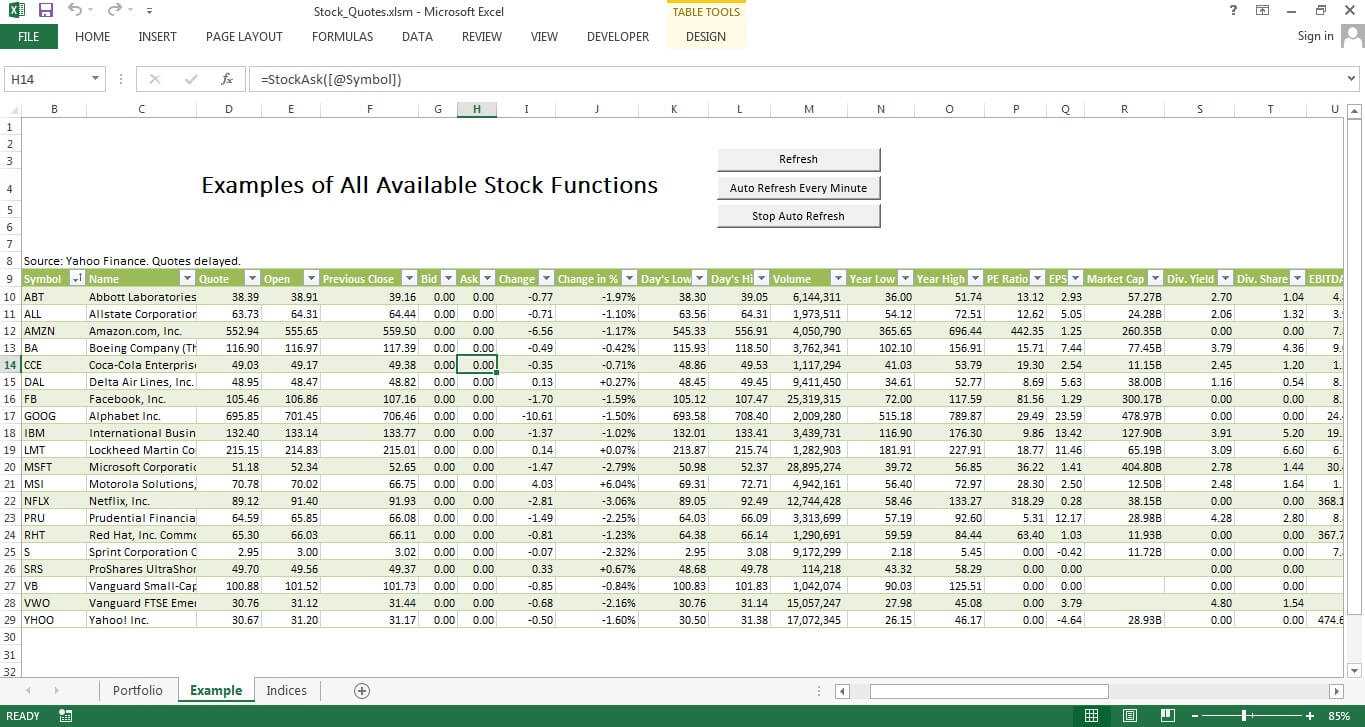The image size is (1365, 727).
Task: Open the Table Tools DESIGN tab
Action: (x=706, y=37)
